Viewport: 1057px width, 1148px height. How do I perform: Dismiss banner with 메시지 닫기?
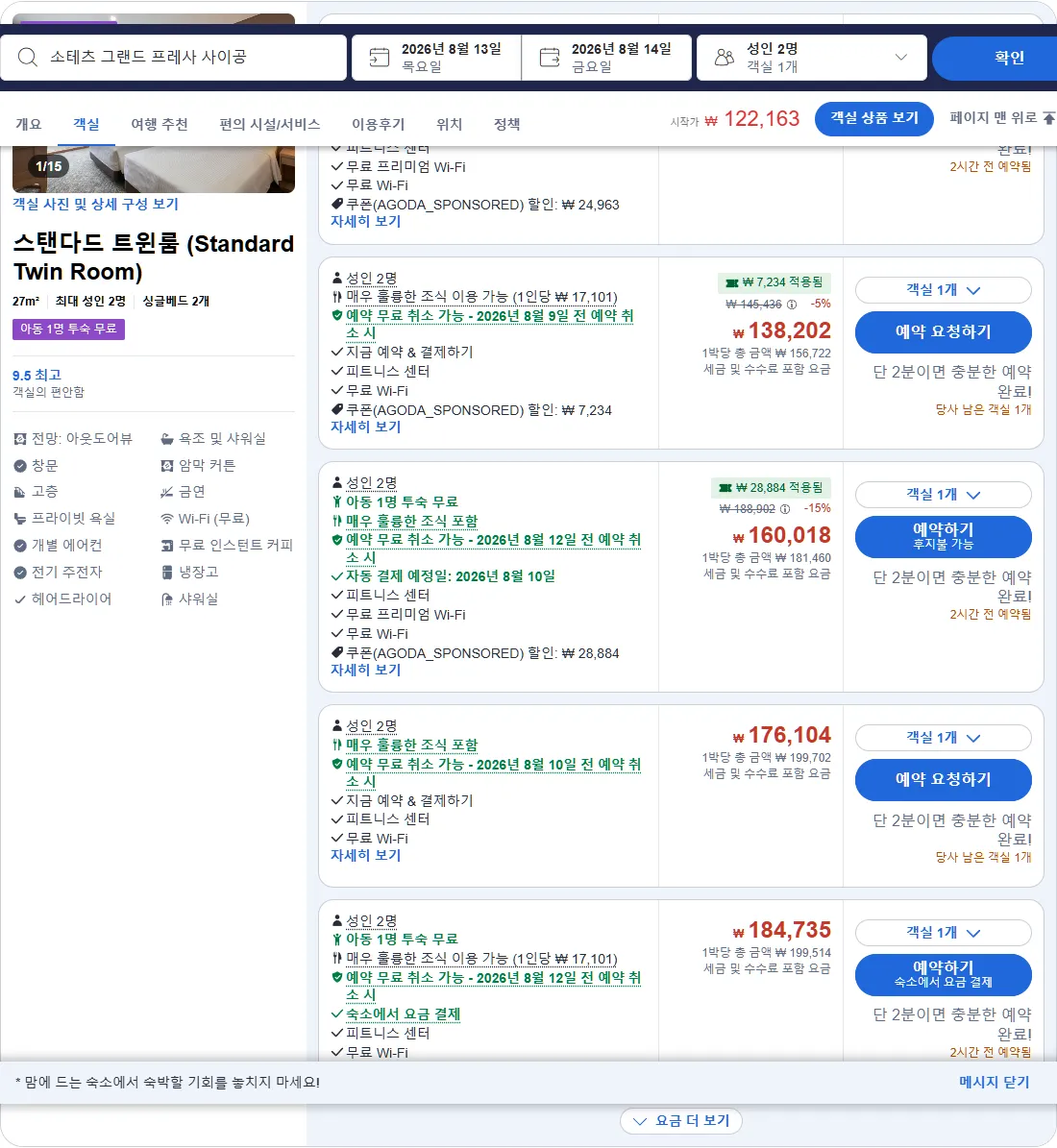pos(994,1082)
